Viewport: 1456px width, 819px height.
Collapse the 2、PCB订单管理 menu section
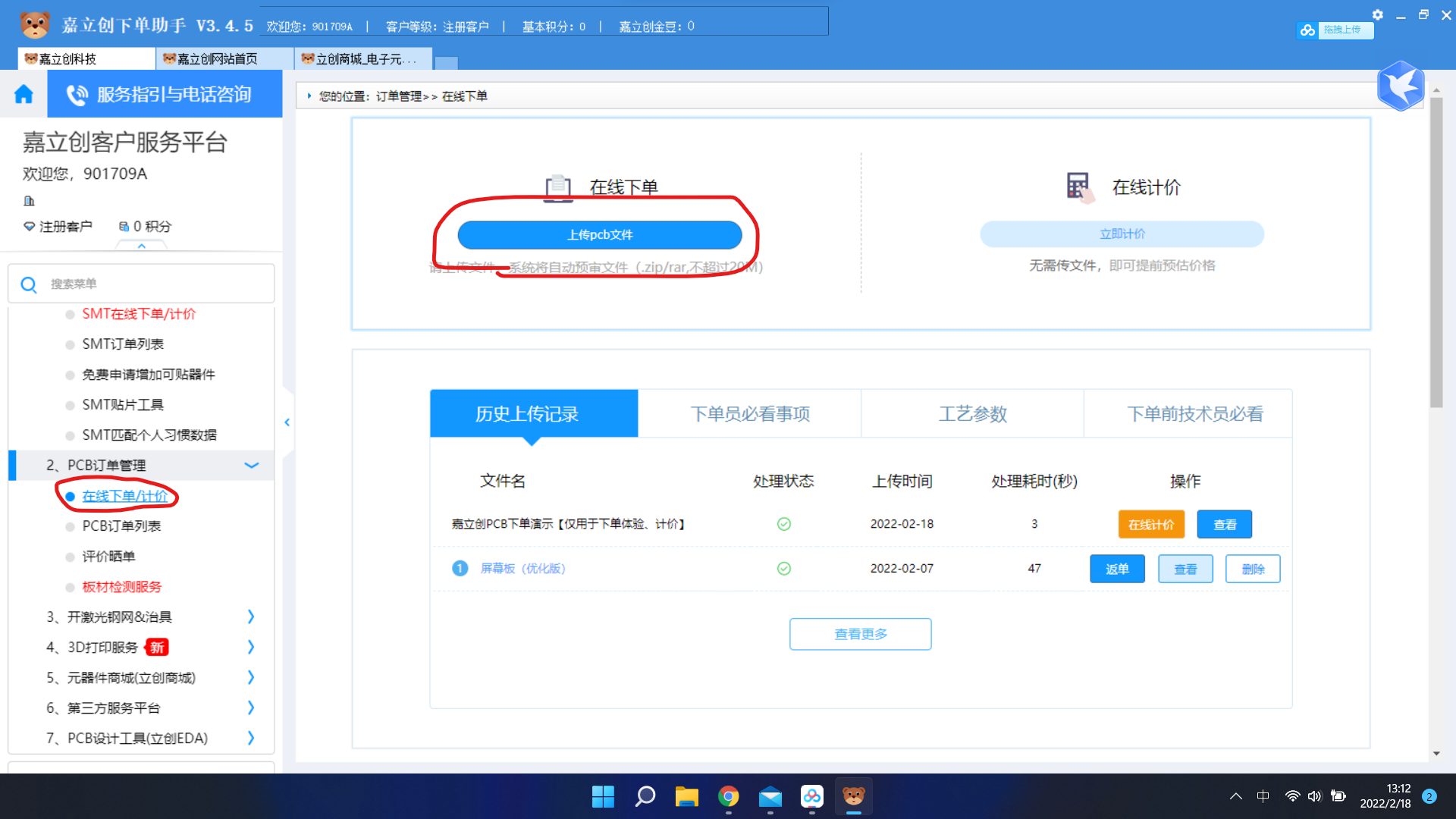click(x=252, y=465)
